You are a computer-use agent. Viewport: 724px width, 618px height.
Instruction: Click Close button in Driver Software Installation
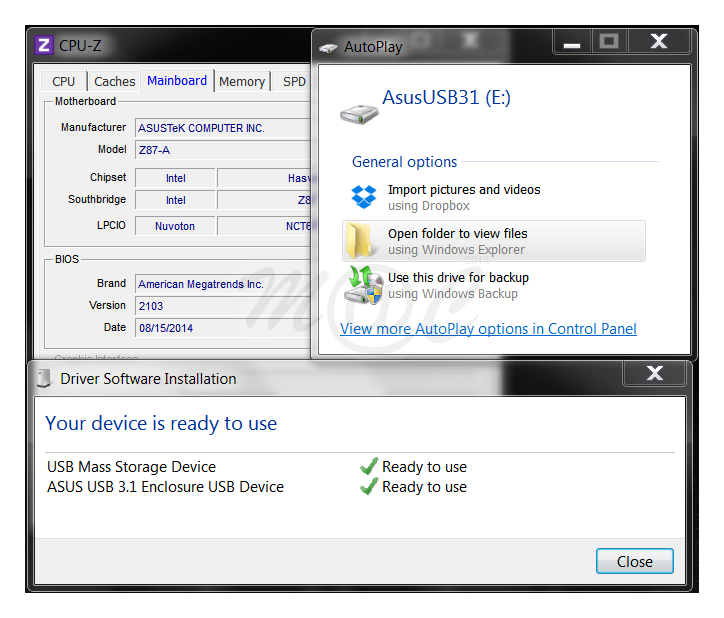[x=634, y=561]
